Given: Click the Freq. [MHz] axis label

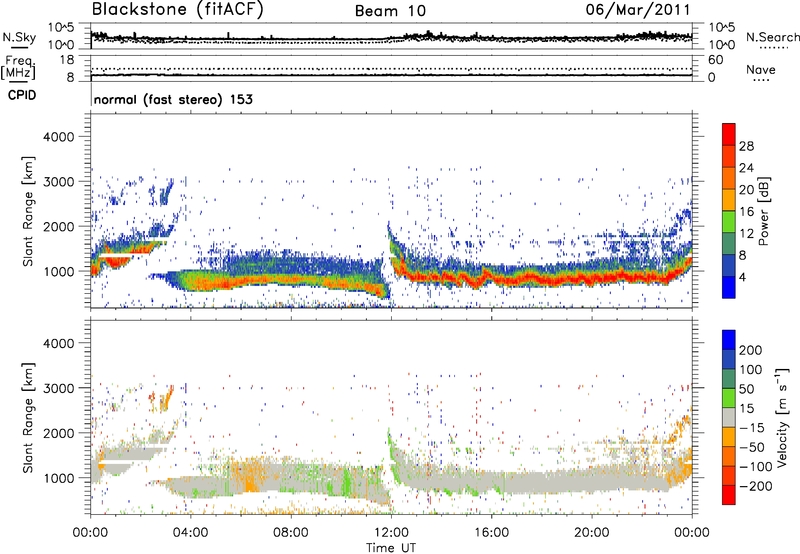Looking at the screenshot, I should (19, 68).
